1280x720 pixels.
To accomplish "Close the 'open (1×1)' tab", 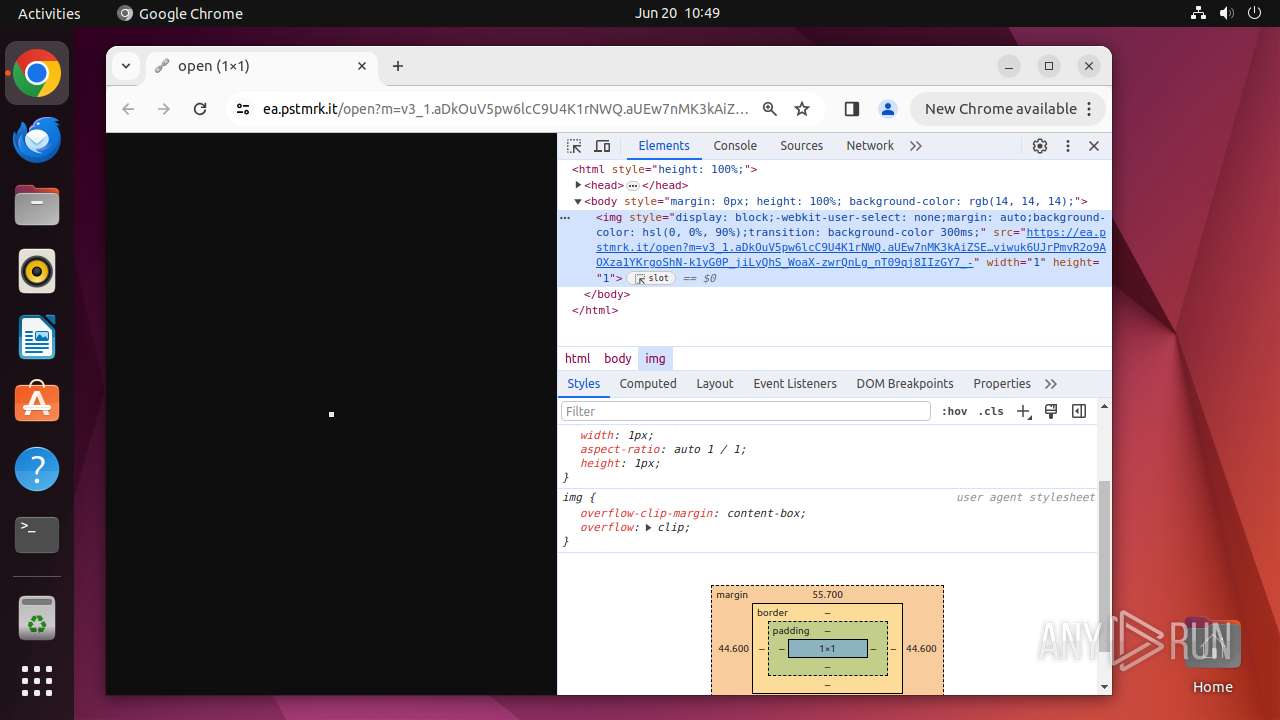I will tap(362, 66).
